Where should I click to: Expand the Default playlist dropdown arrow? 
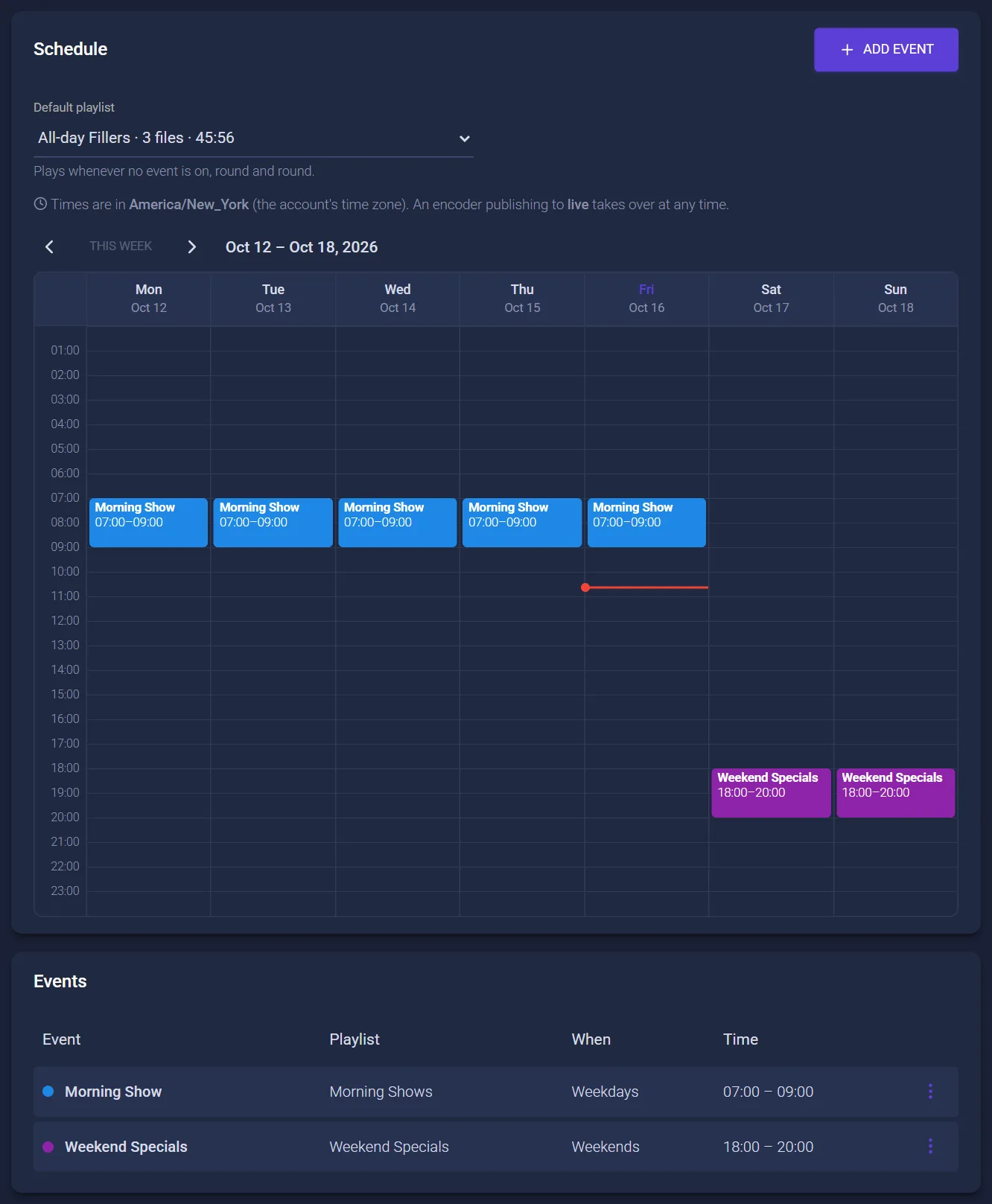464,138
